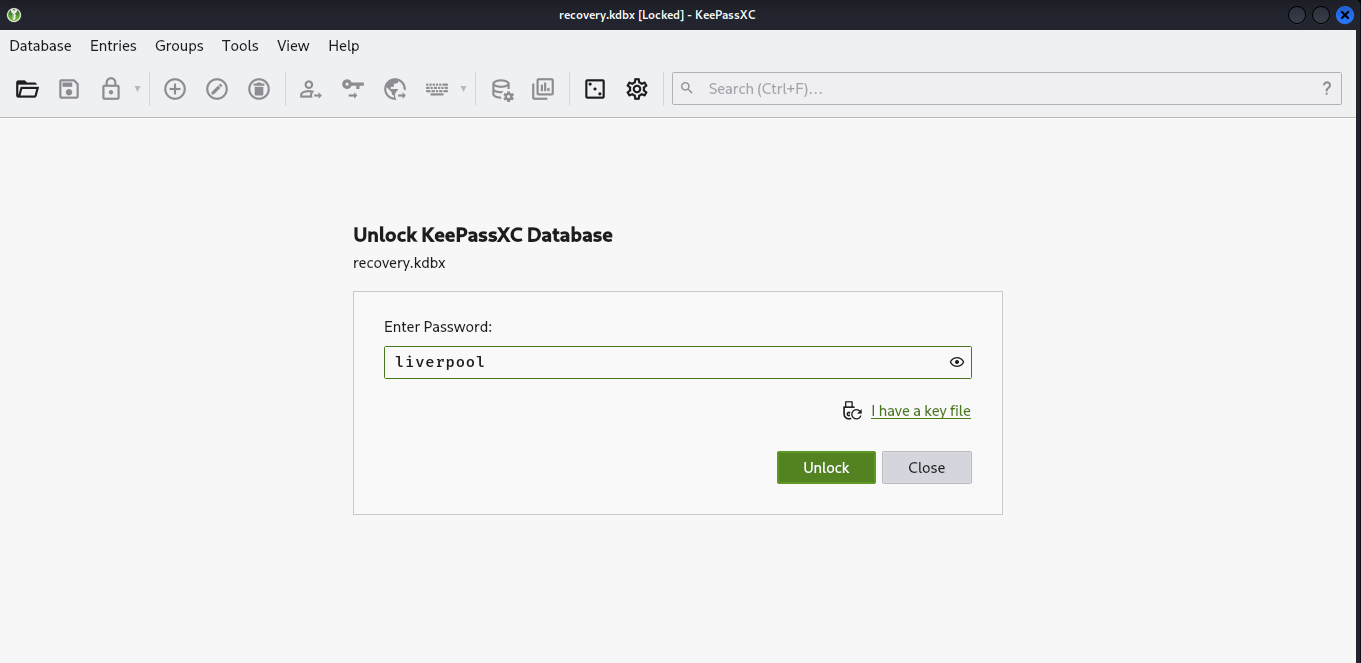Toggle password visibility with the eye icon
This screenshot has width=1361, height=663.
pos(957,362)
